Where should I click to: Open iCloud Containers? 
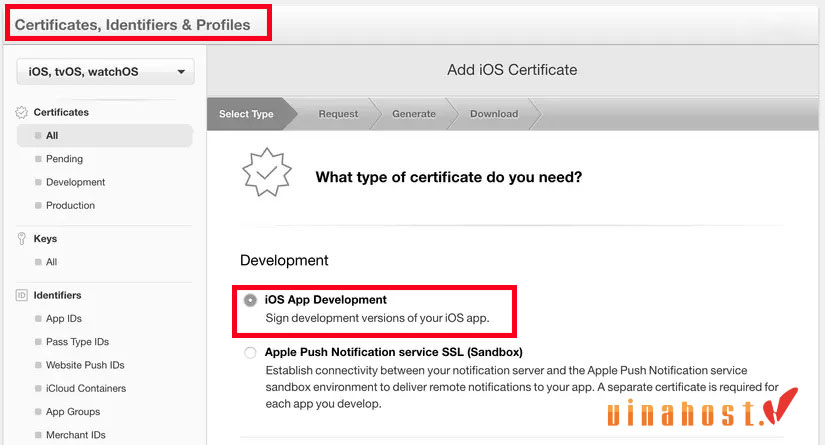[x=86, y=388]
